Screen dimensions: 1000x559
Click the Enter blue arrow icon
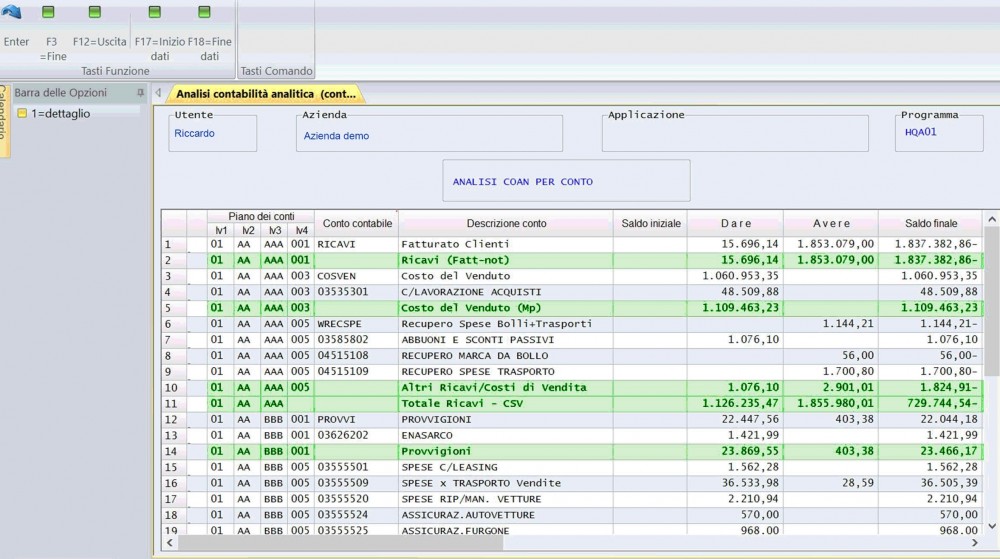[12, 12]
